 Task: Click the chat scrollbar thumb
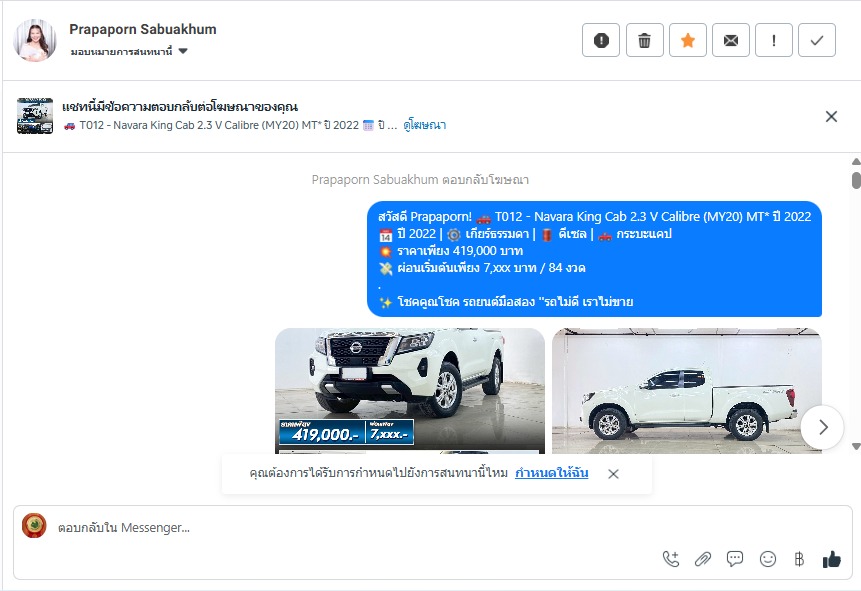pos(856,180)
